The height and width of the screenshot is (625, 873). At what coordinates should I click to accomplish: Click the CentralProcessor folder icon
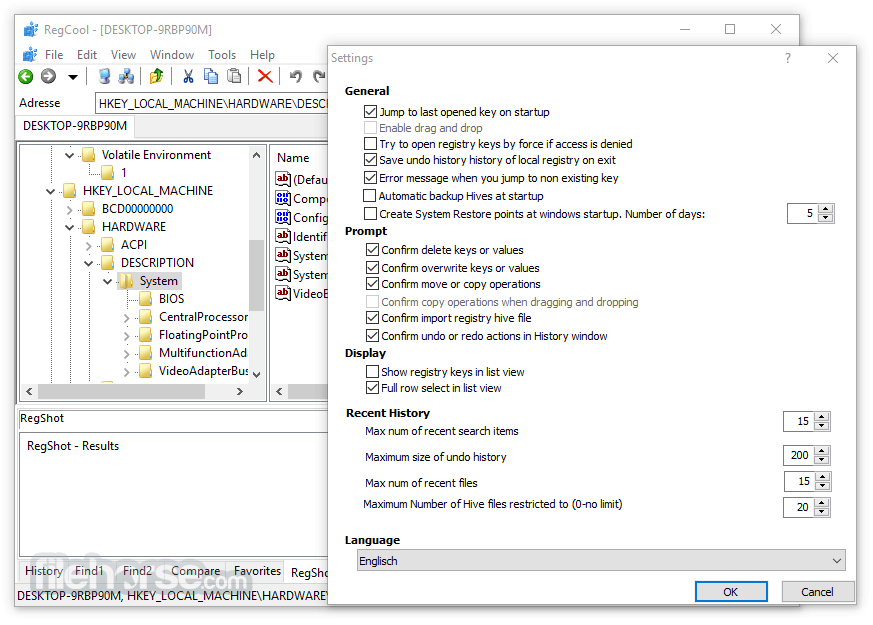[145, 317]
